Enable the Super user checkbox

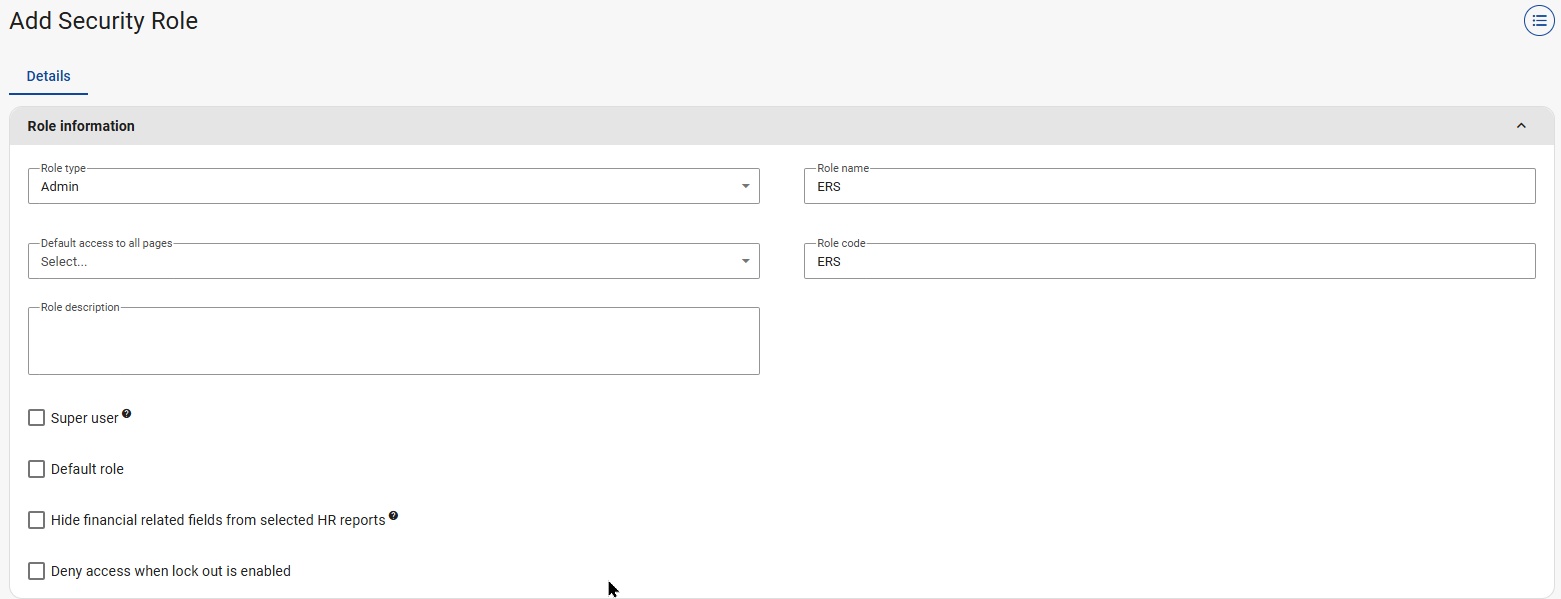[37, 418]
